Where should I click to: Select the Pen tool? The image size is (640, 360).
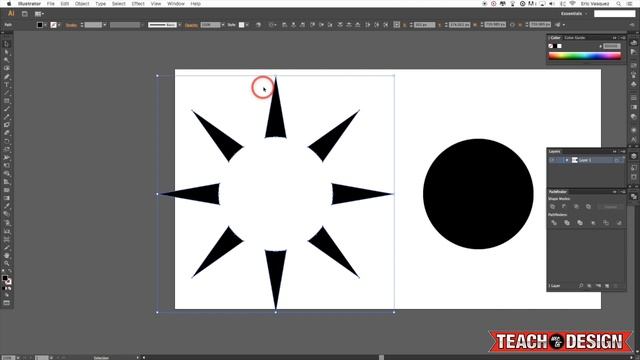click(x=7, y=76)
